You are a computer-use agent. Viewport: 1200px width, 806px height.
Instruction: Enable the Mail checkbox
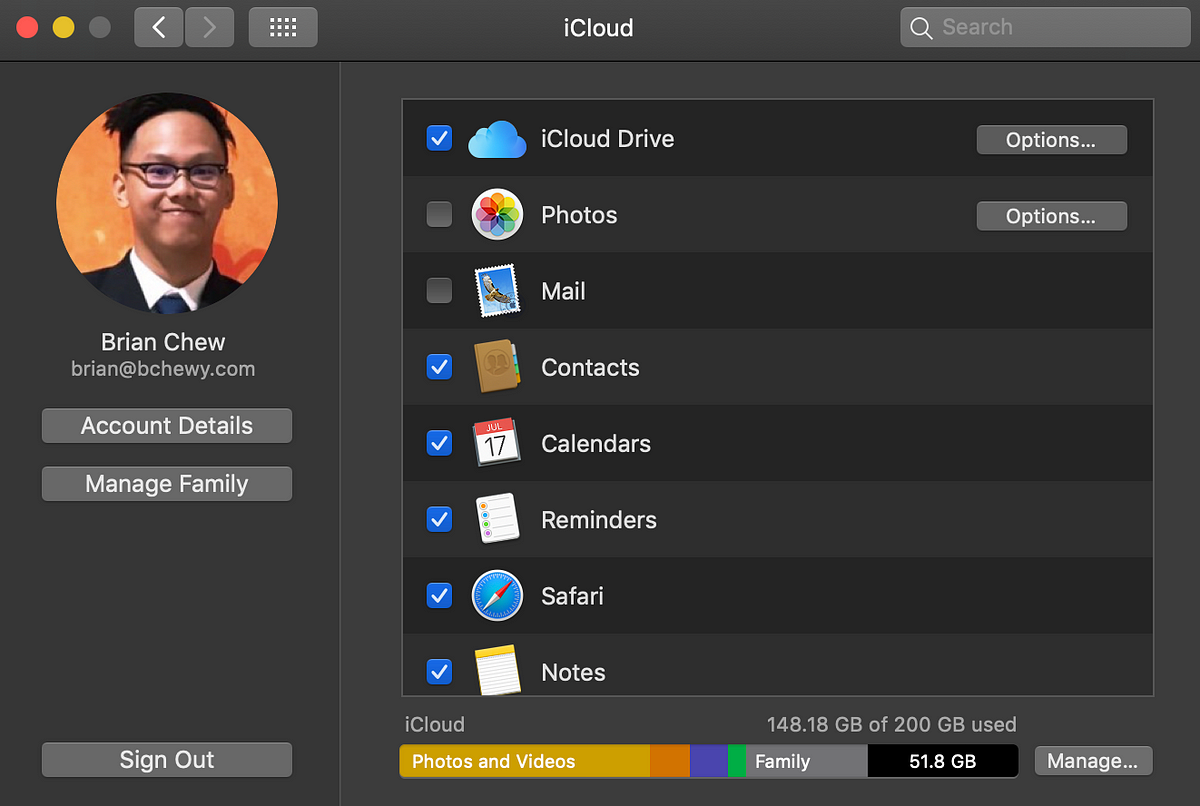439,290
